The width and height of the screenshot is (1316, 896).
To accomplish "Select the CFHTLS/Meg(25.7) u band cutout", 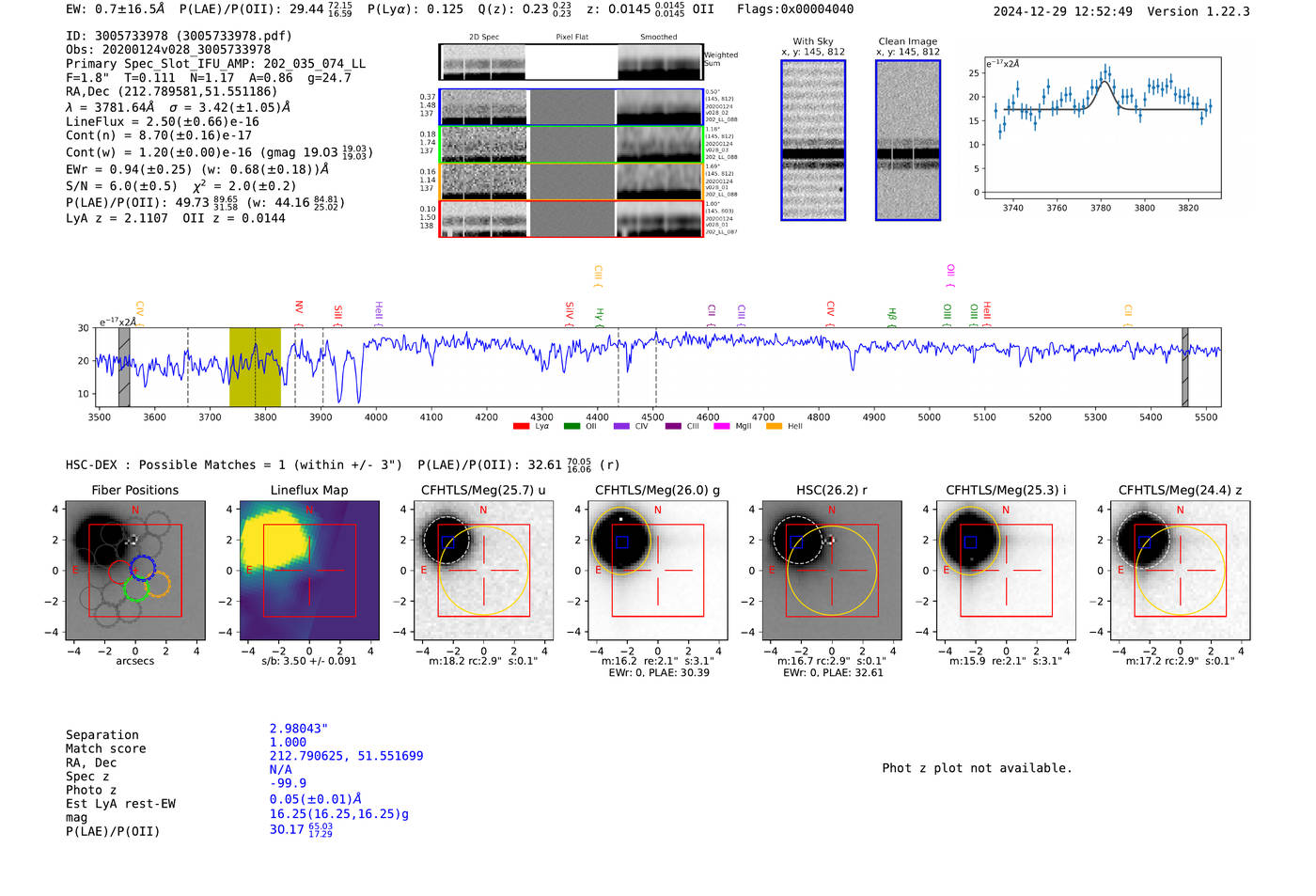I will [x=483, y=571].
